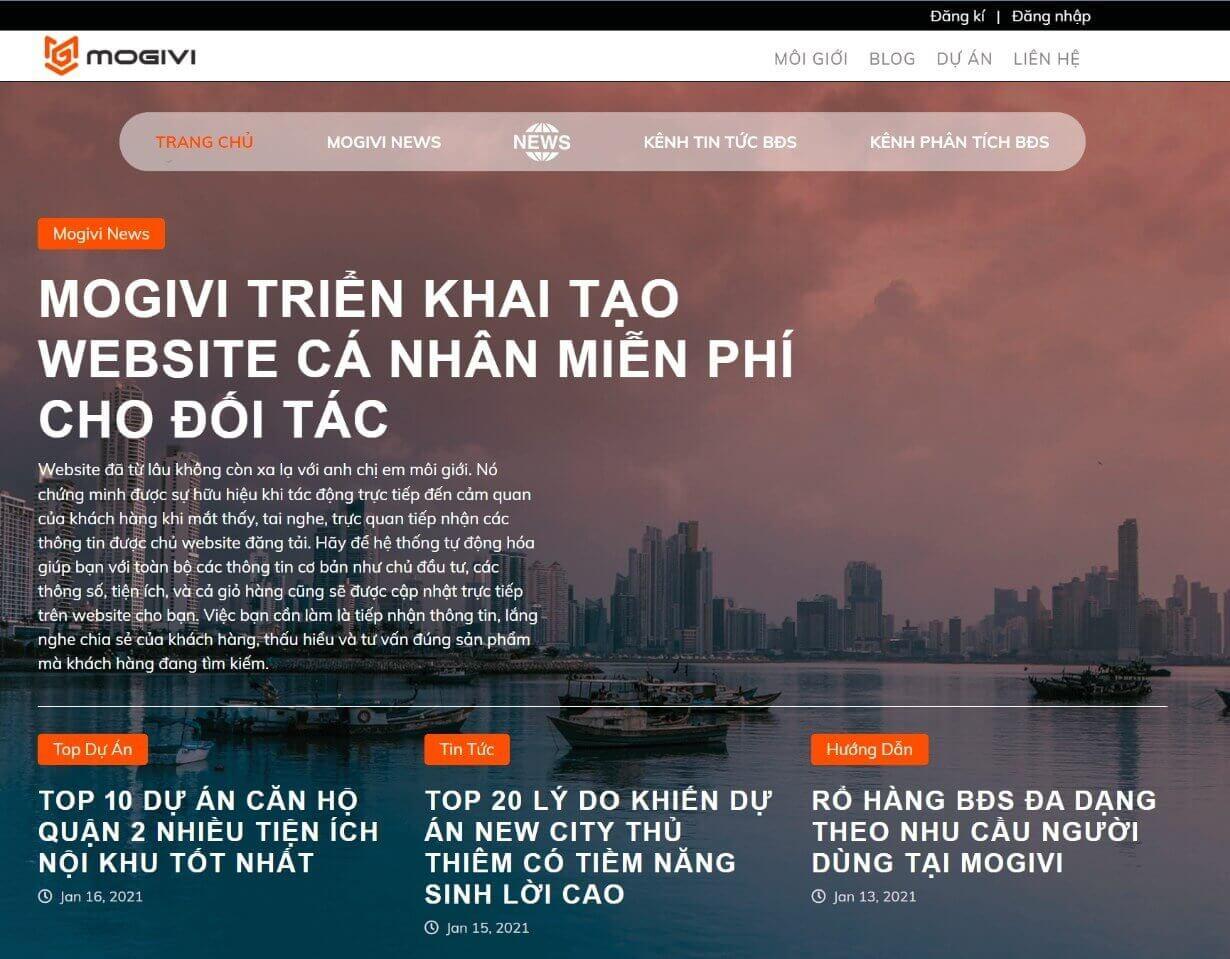Image resolution: width=1230 pixels, height=959 pixels.
Task: Click the clock icon beside Jan 13, 2021
Action: coord(819,896)
